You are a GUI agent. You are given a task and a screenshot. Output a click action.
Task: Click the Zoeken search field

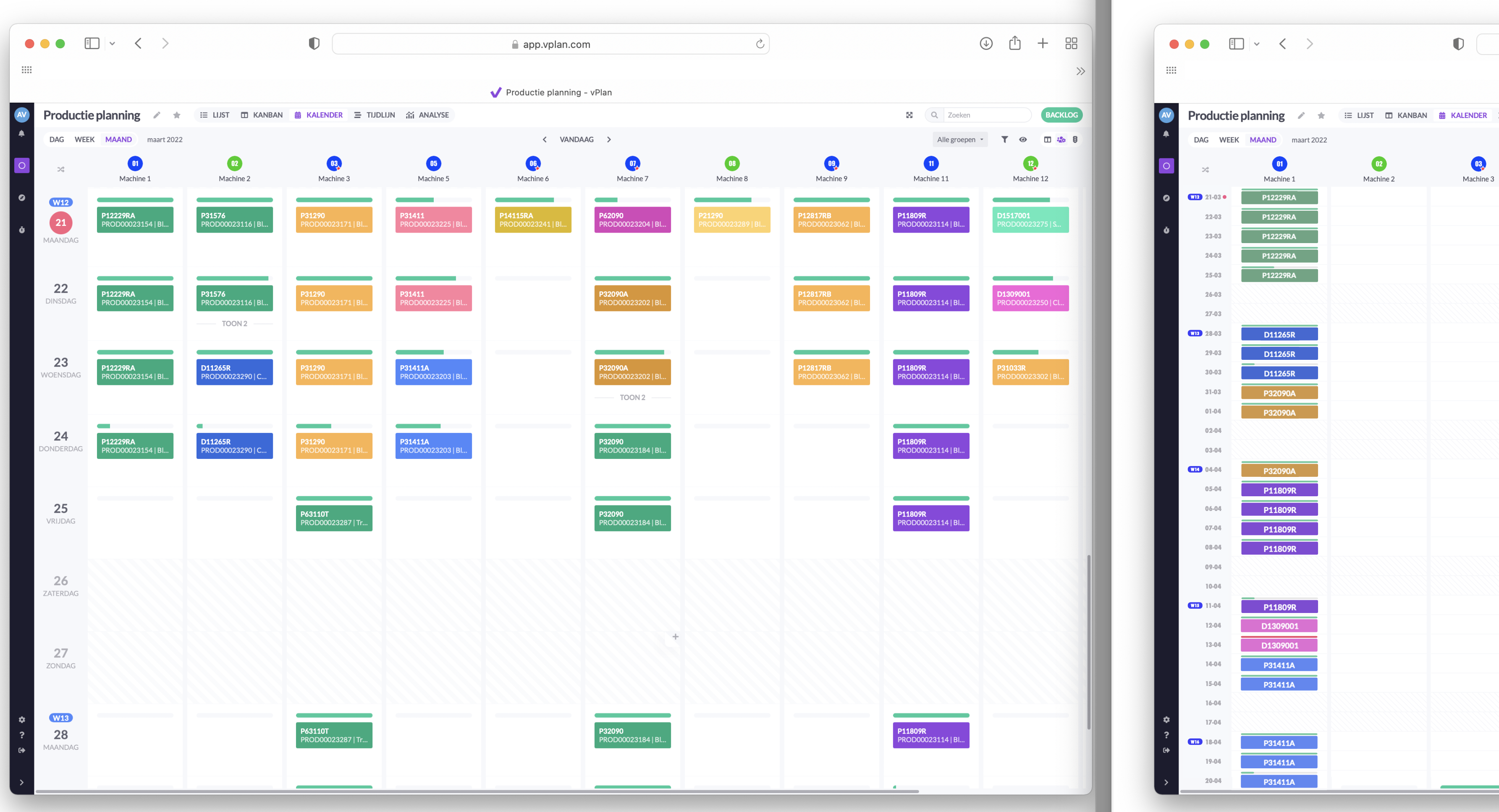pos(986,115)
